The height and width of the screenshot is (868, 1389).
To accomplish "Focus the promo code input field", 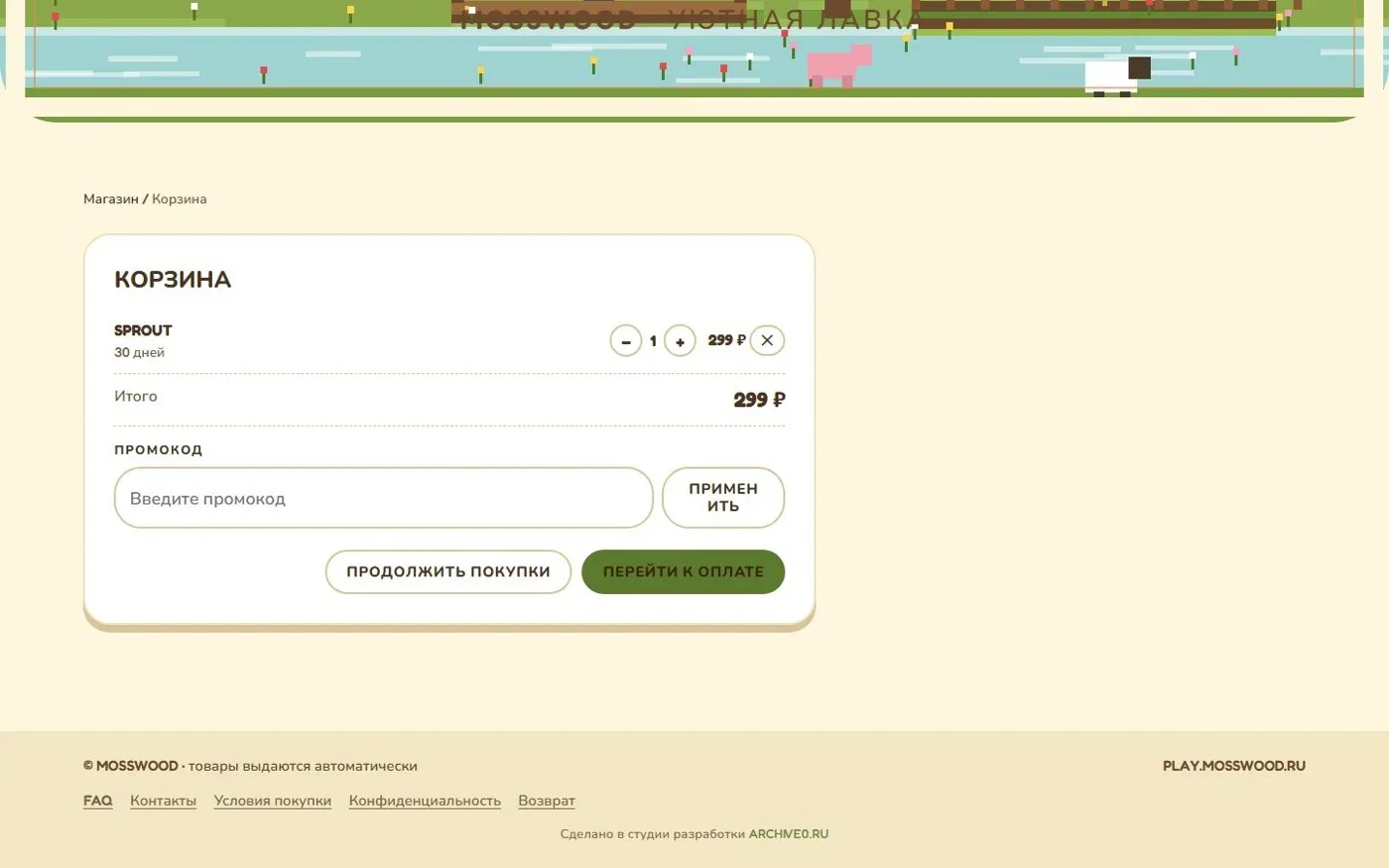I will coord(384,498).
